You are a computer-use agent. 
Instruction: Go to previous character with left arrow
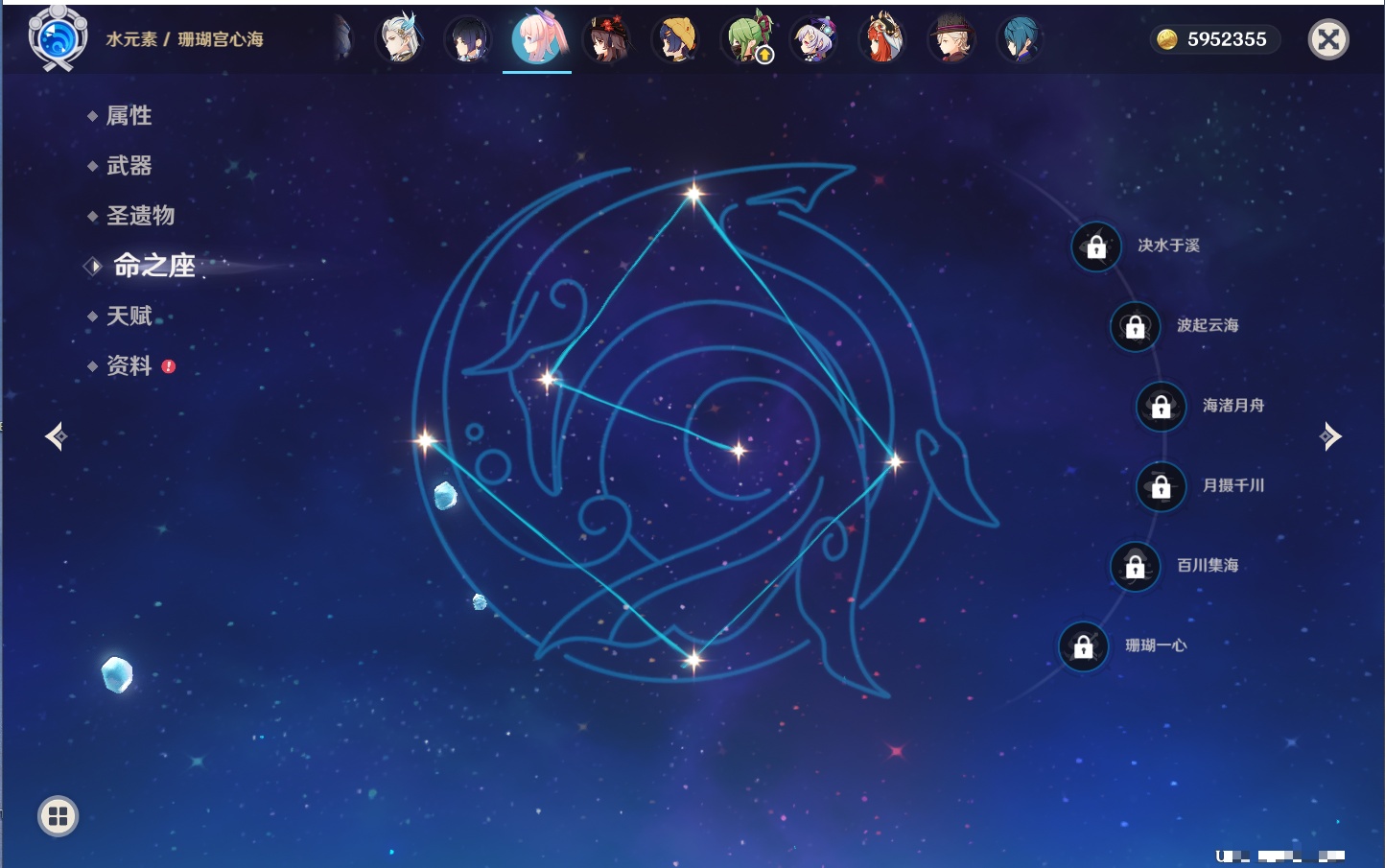pyautogui.click(x=56, y=436)
